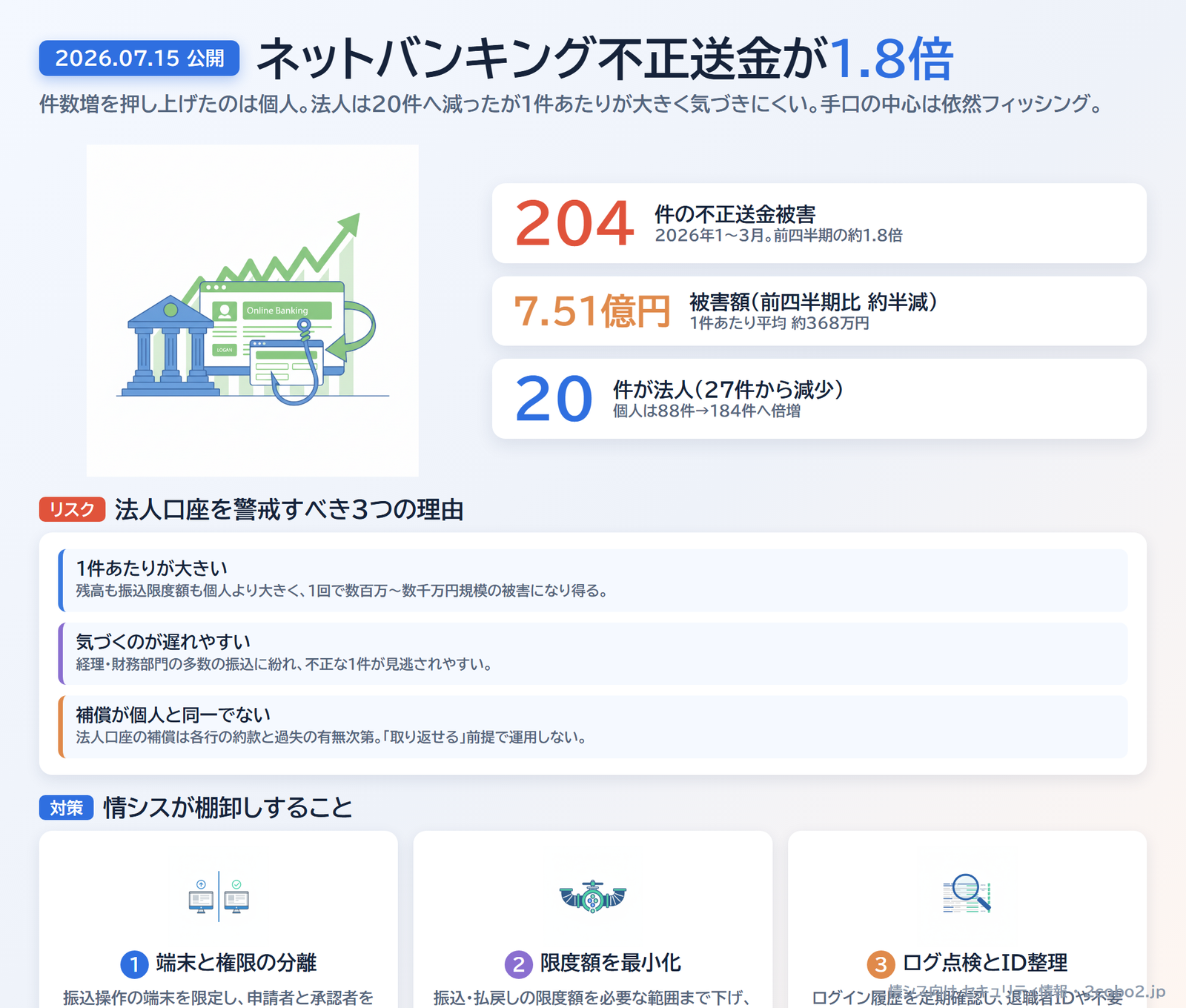This screenshot has height=1008, width=1186.
Task: Click the two-computer terminal separation icon
Action: [219, 896]
